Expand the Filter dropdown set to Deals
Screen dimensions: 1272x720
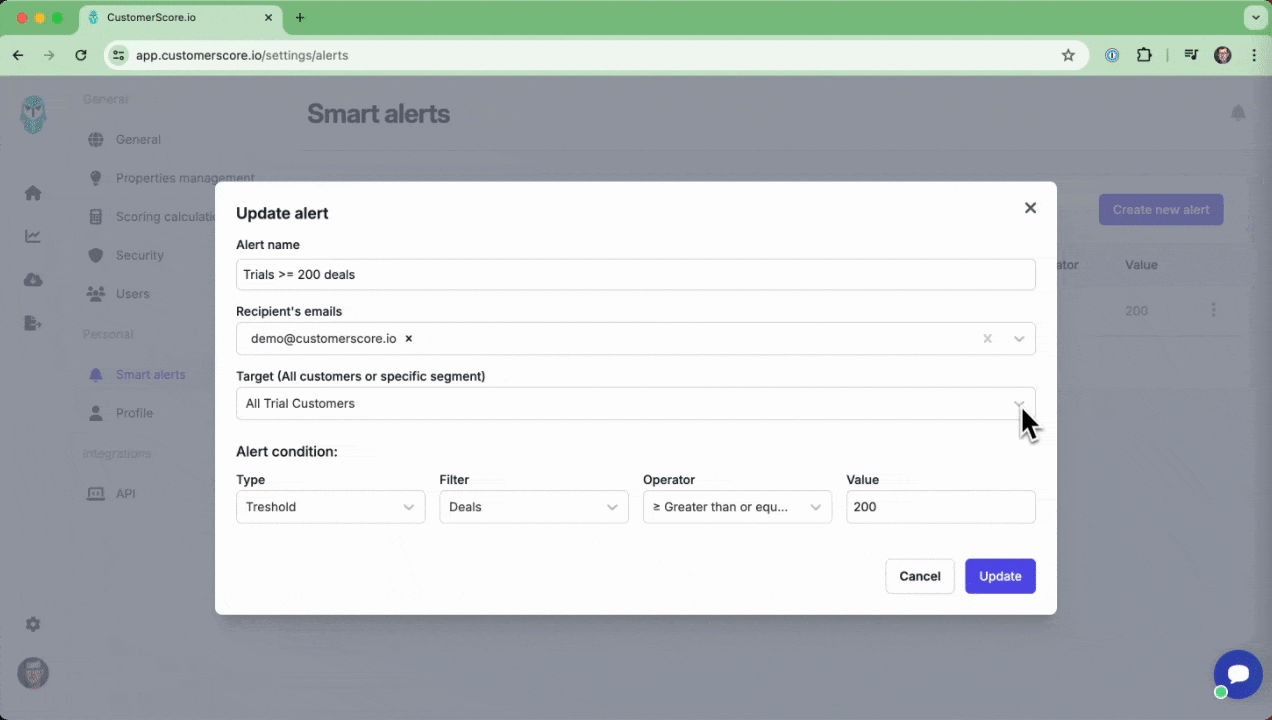tap(613, 507)
